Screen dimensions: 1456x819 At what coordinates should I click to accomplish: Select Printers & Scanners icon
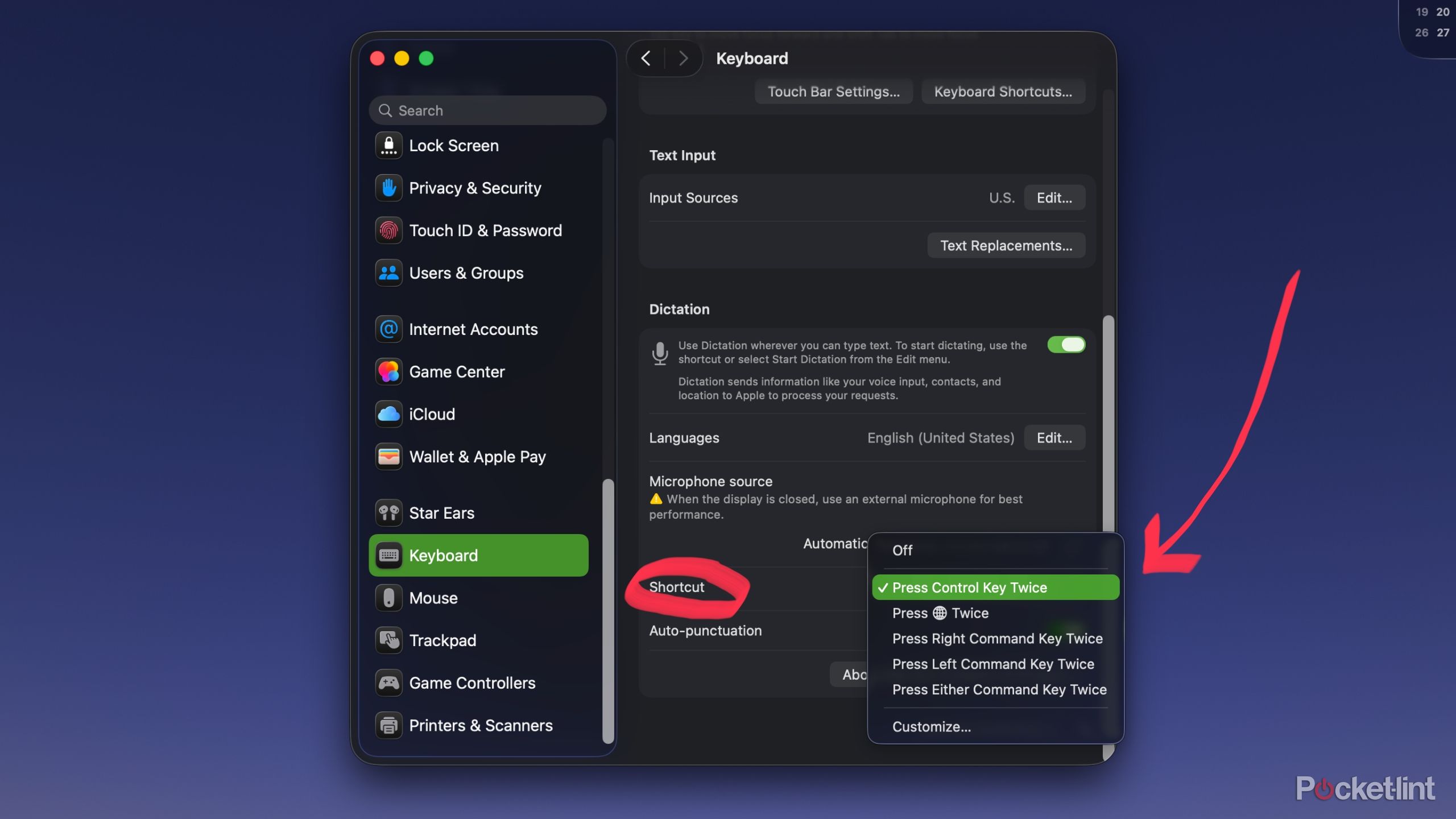pyautogui.click(x=389, y=725)
